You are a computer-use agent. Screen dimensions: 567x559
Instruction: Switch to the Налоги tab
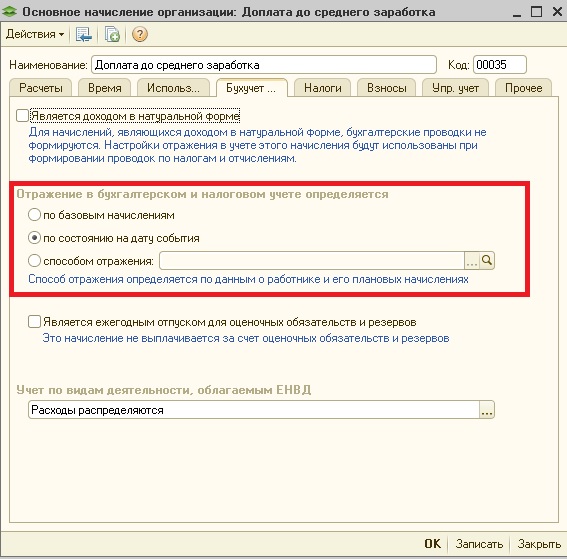(323, 88)
